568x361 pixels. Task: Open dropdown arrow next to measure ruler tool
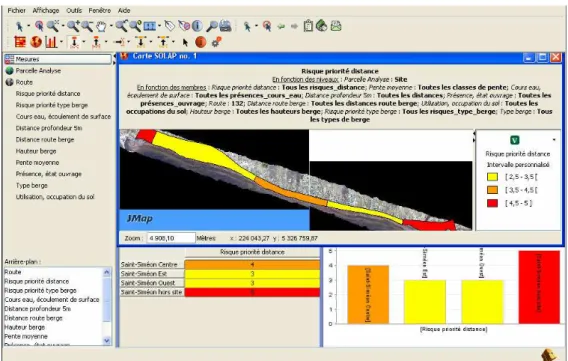(160, 26)
